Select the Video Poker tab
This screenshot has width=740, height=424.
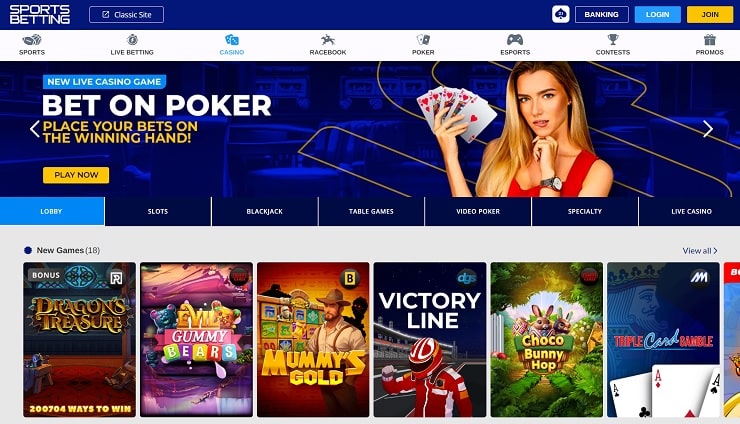(x=478, y=212)
